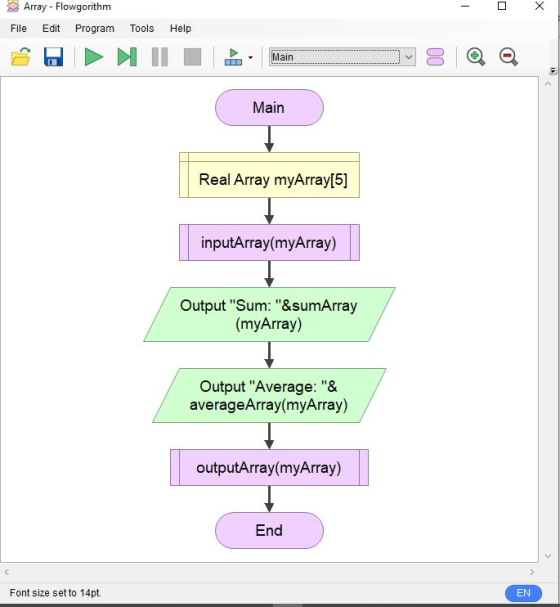Save the flowchart with the floppy disk icon

pos(53,57)
